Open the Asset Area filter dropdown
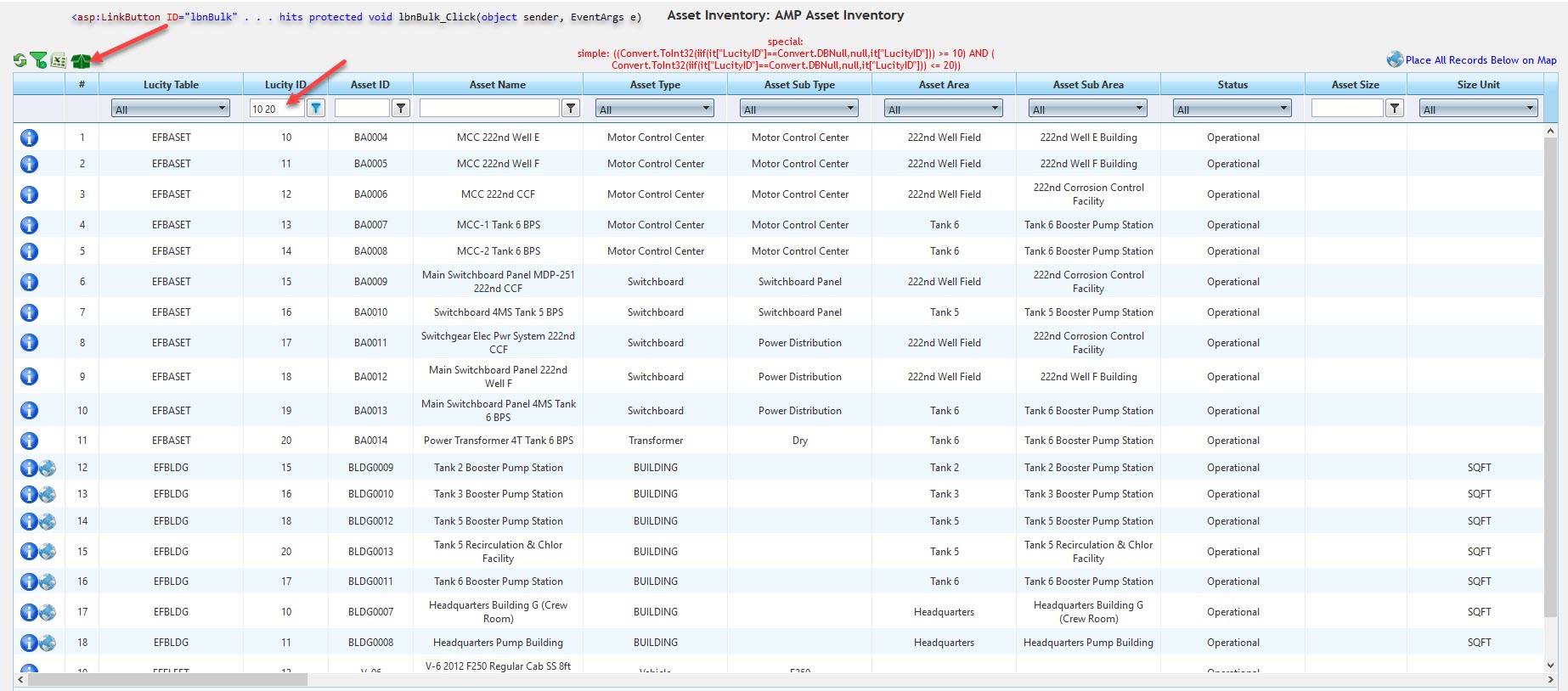The image size is (1568, 691). [x=944, y=109]
